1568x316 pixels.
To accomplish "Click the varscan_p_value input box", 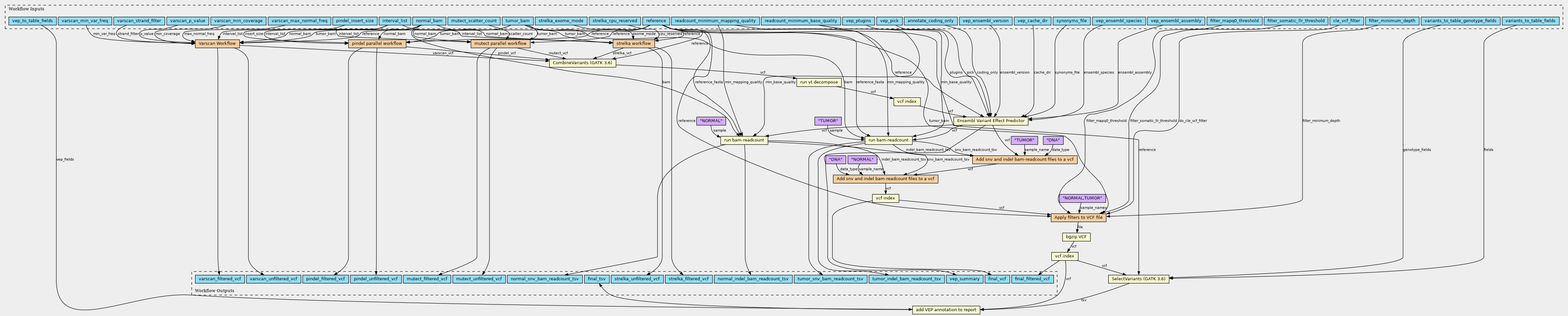I will [188, 21].
